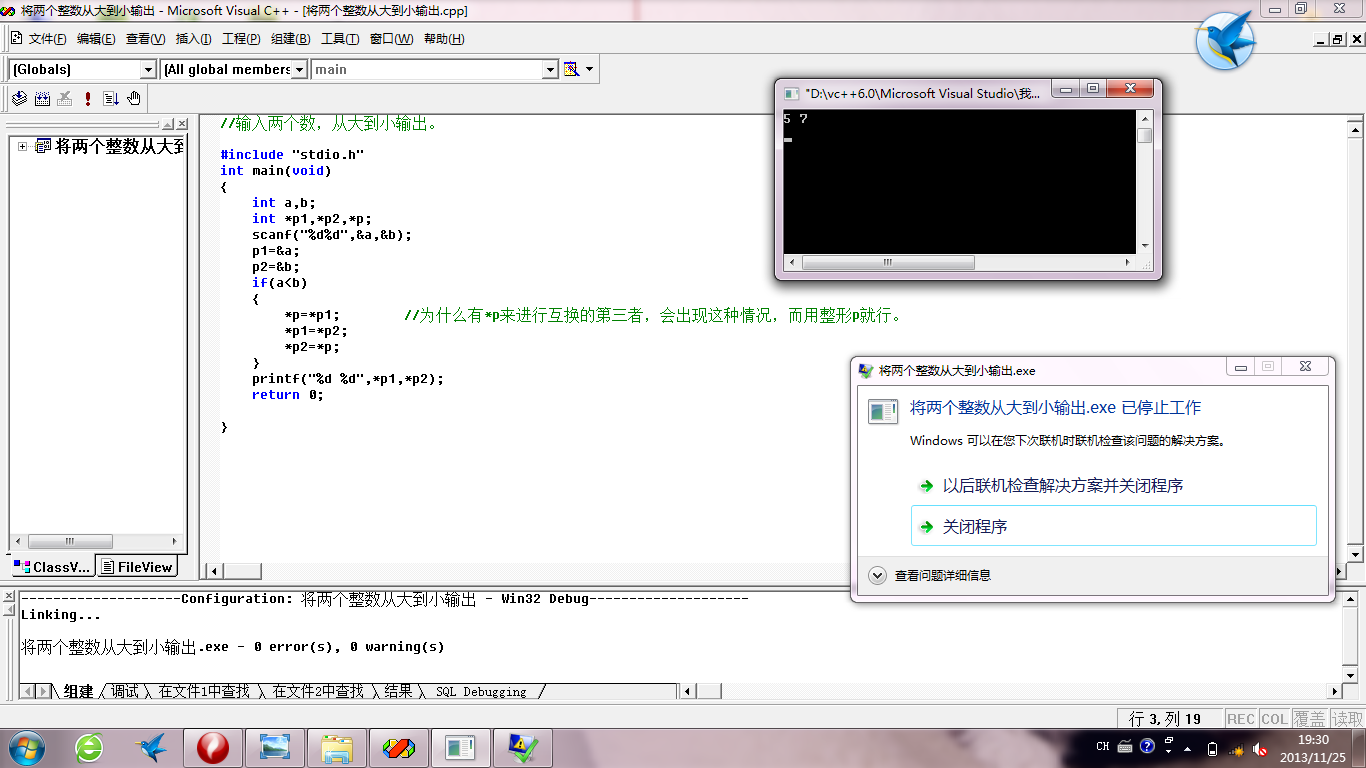1366x768 pixels.
Task: Close the output pane with its X
Action: 10,596
